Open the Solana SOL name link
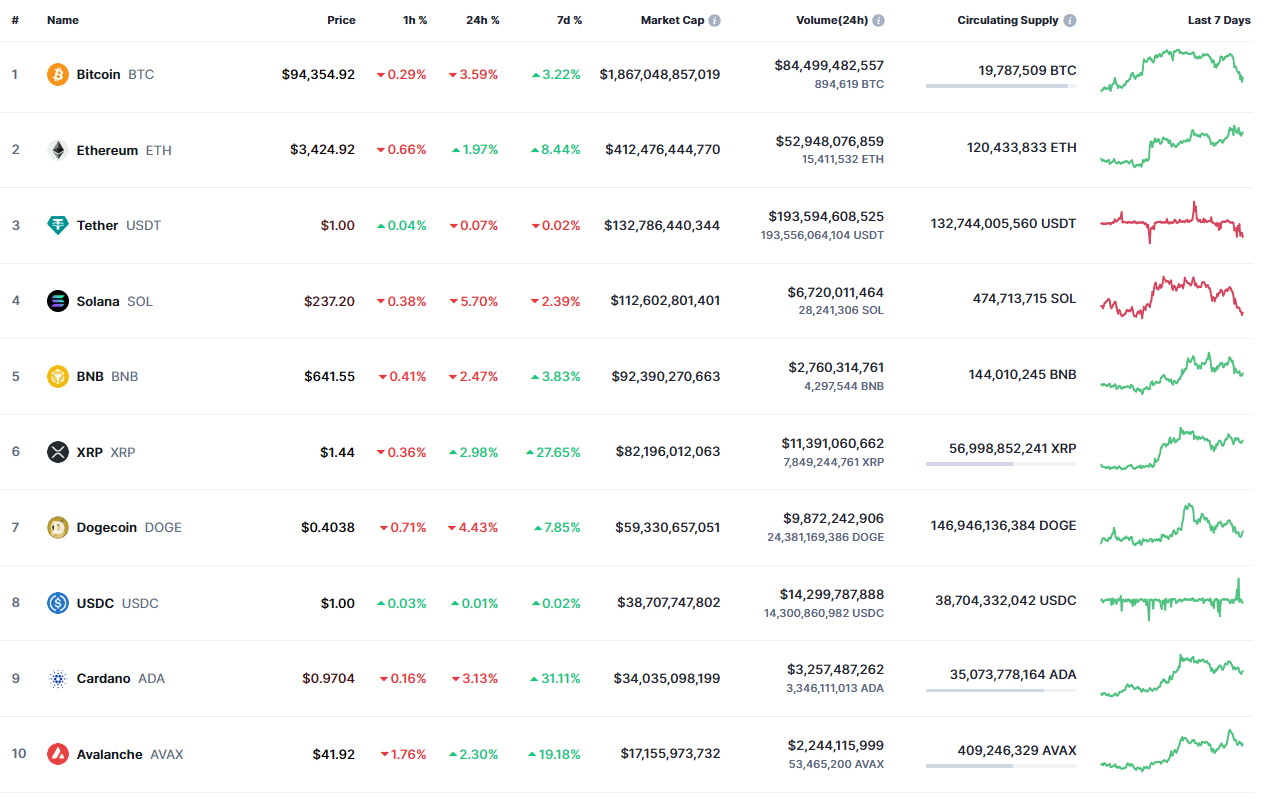This screenshot has width=1276, height=799. point(114,301)
